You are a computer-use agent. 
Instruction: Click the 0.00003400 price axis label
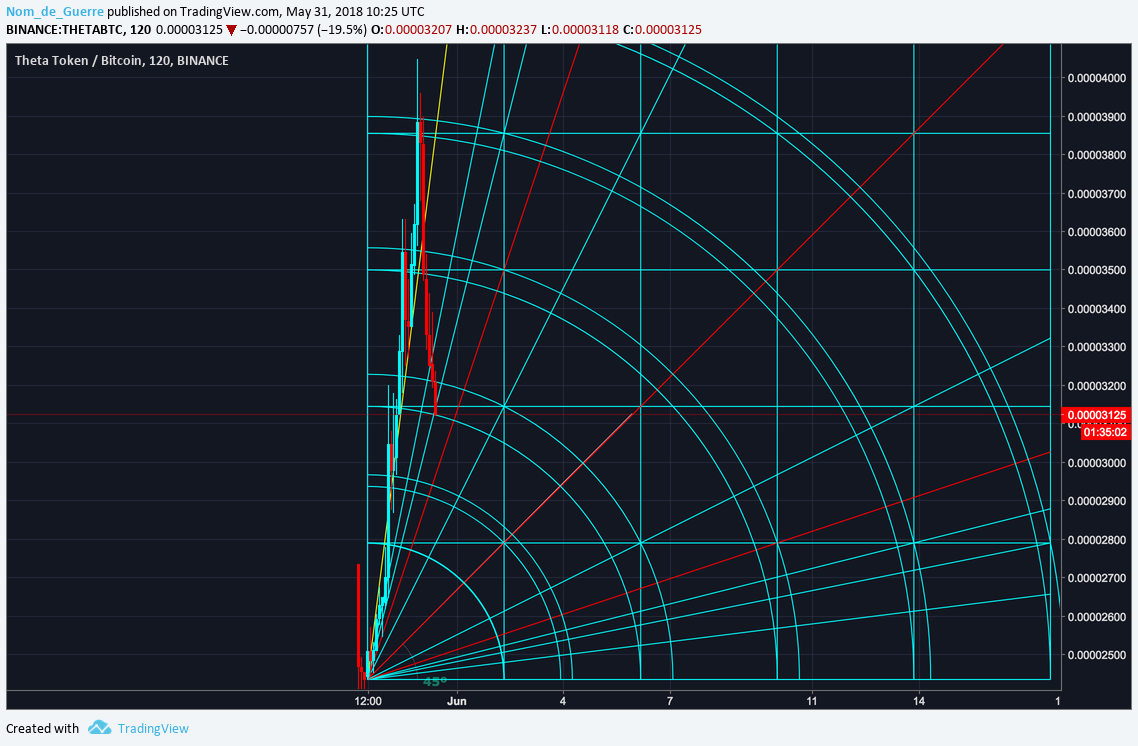tap(1097, 309)
